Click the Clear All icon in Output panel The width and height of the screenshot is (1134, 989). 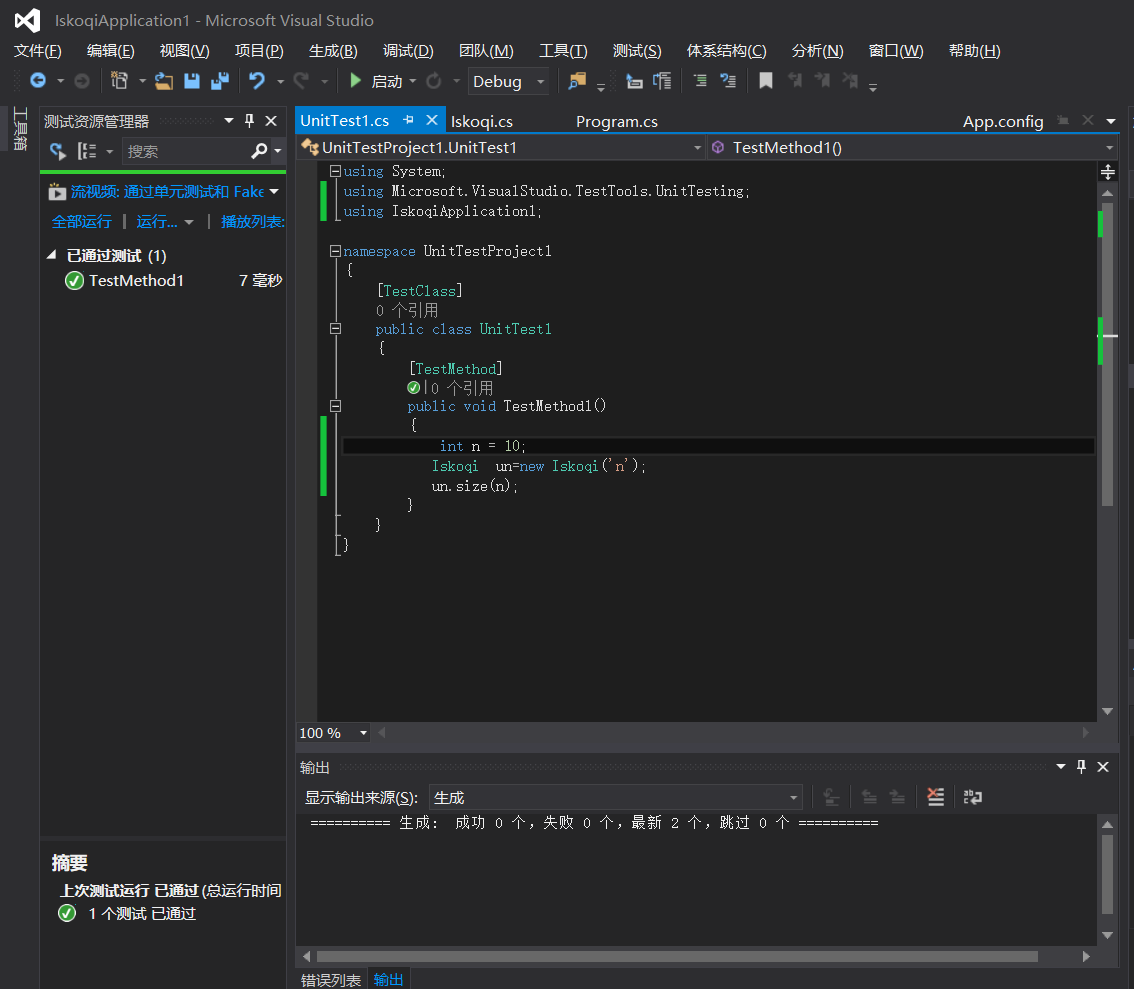935,797
